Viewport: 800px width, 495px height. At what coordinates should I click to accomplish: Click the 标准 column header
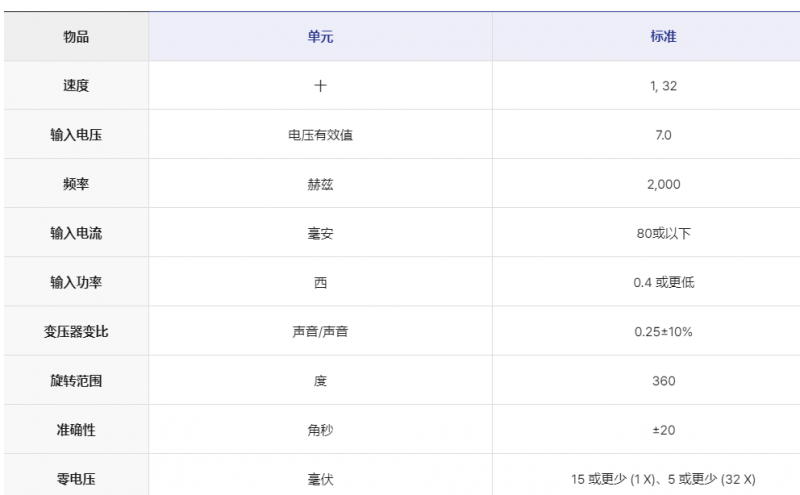(663, 37)
